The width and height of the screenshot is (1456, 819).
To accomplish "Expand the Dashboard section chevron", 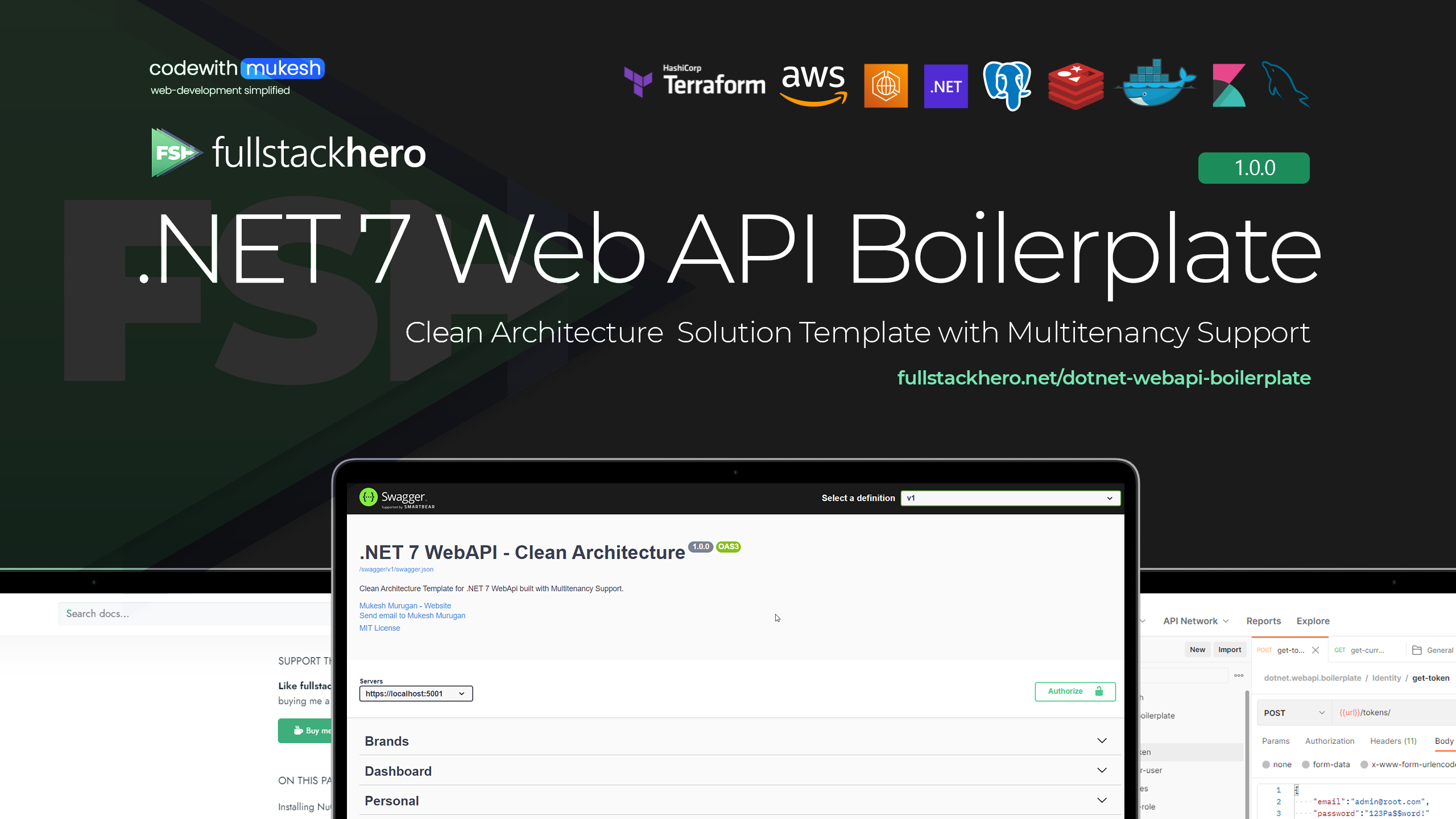I will (1102, 770).
